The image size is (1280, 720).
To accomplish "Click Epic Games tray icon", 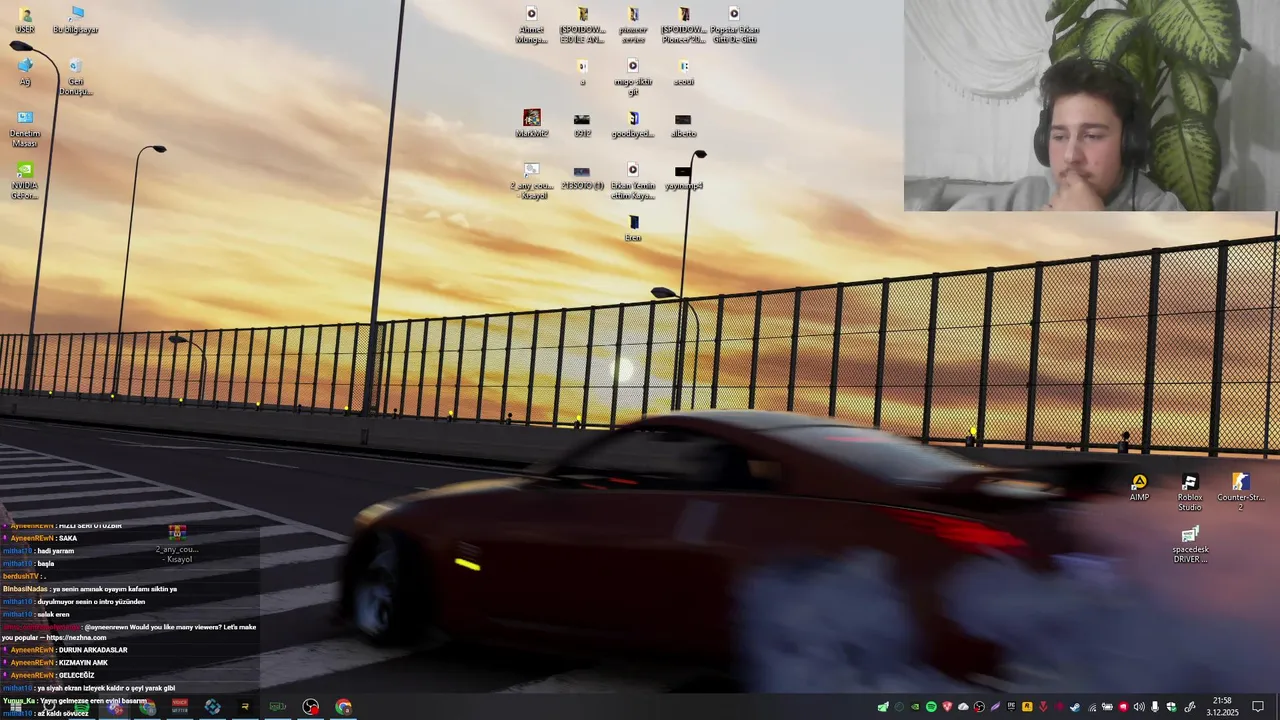I will tap(1011, 707).
